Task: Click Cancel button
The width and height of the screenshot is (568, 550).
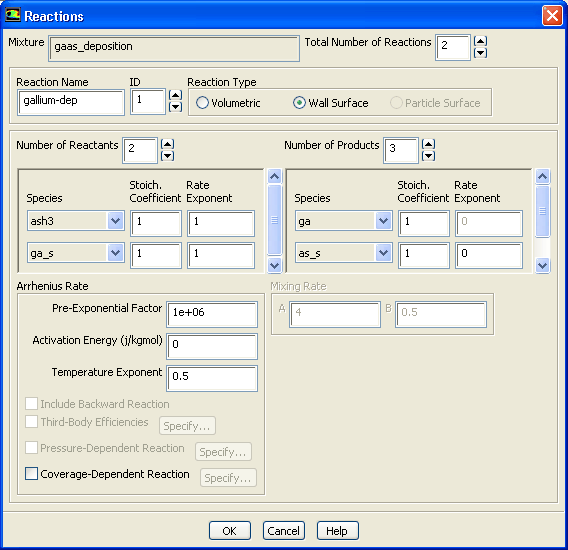Action: (x=284, y=531)
